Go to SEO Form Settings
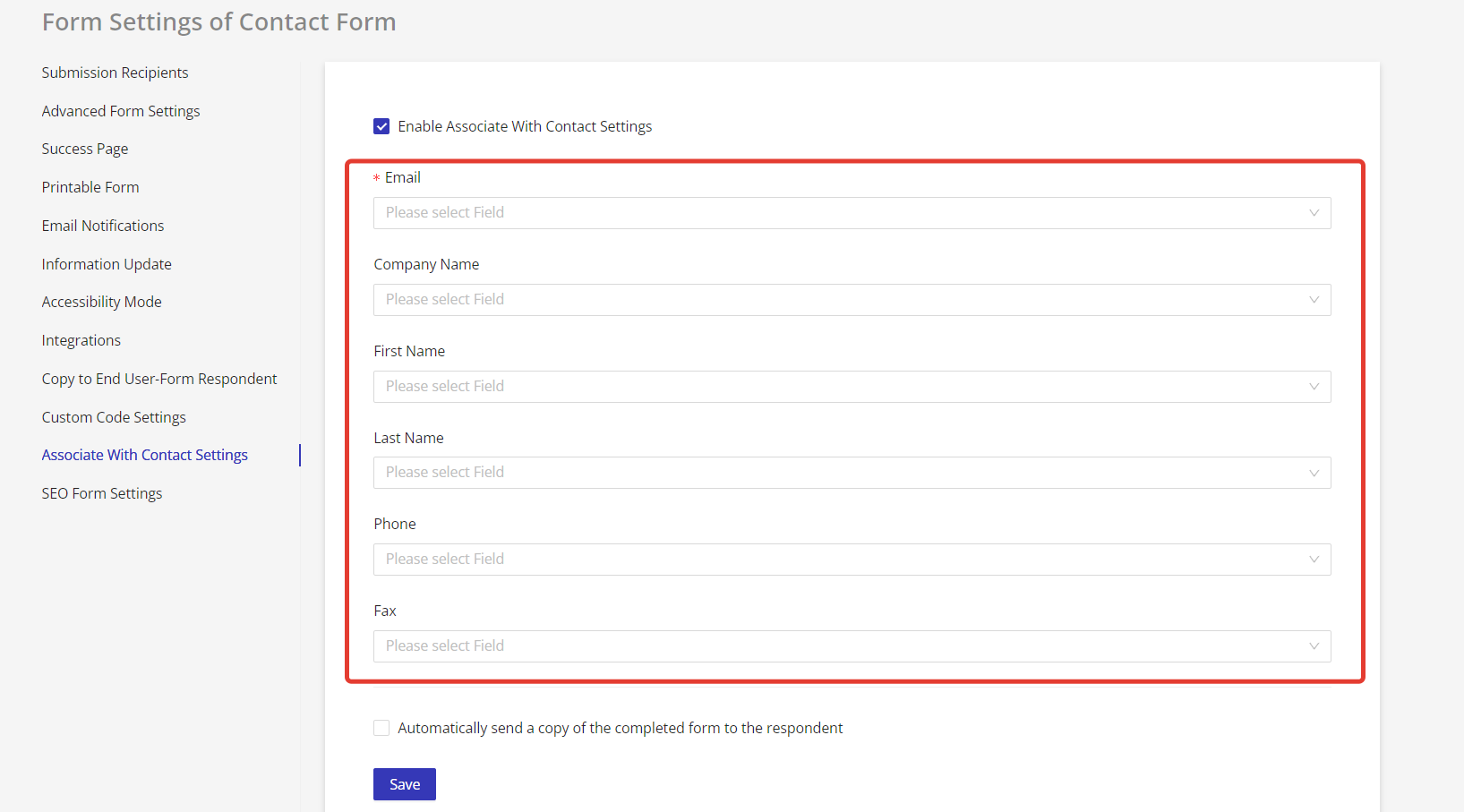Image resolution: width=1464 pixels, height=812 pixels. (x=102, y=493)
